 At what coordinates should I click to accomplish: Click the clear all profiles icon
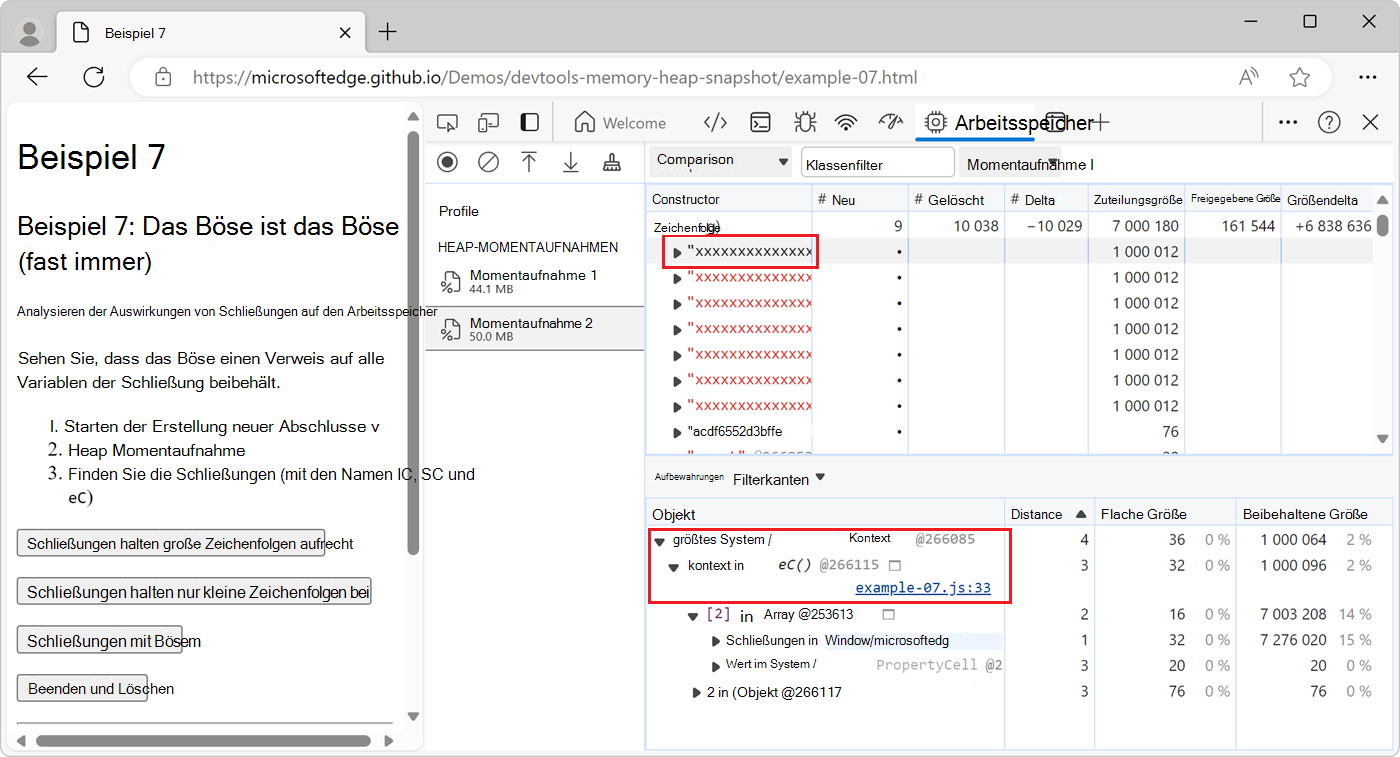tap(488, 162)
